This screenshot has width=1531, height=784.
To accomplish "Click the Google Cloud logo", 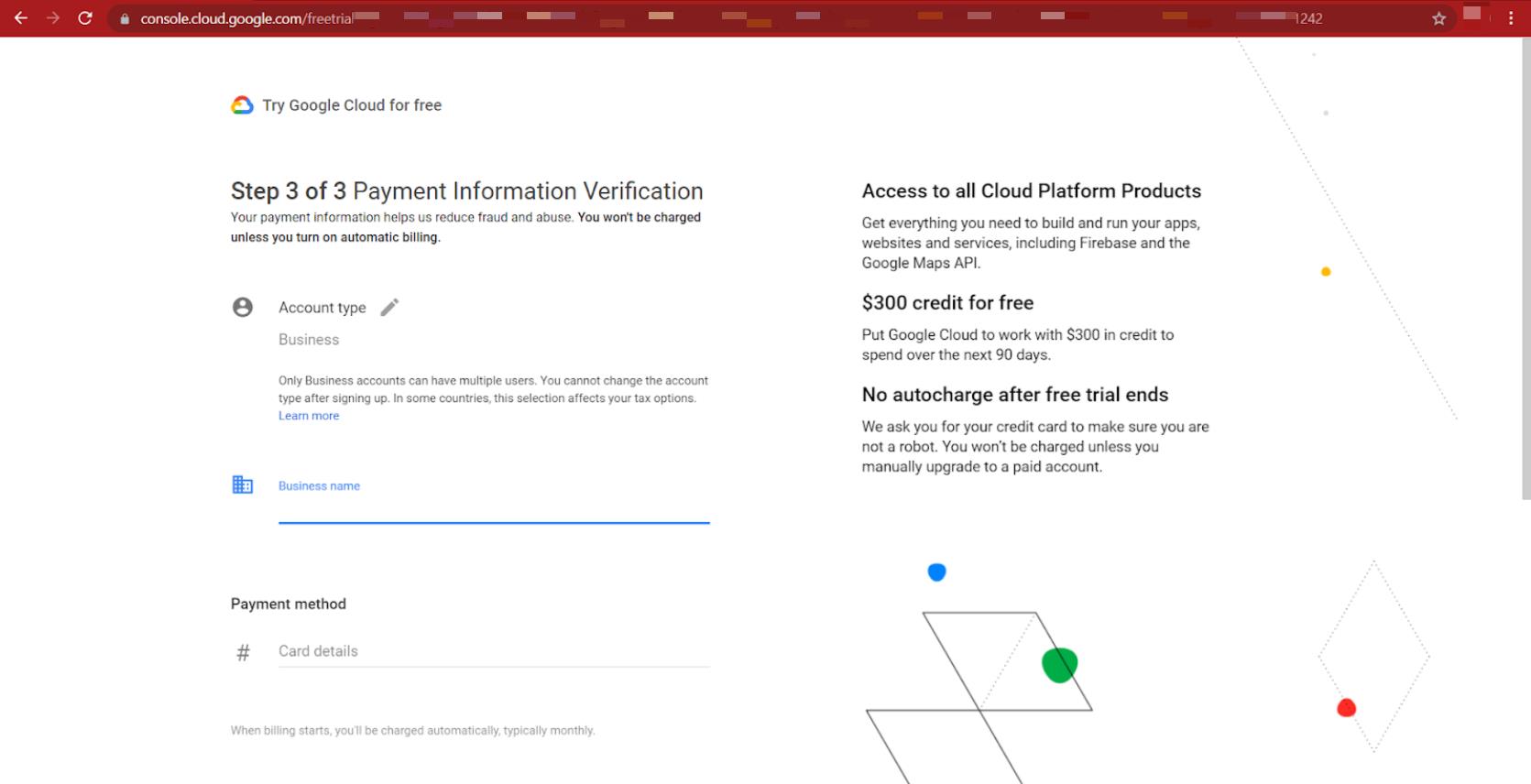I will [x=242, y=105].
